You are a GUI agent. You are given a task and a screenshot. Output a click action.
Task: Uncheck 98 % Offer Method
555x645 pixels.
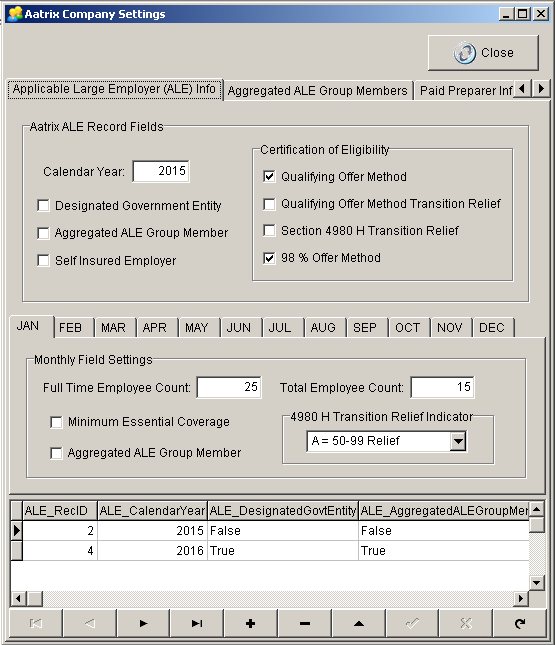(269, 258)
